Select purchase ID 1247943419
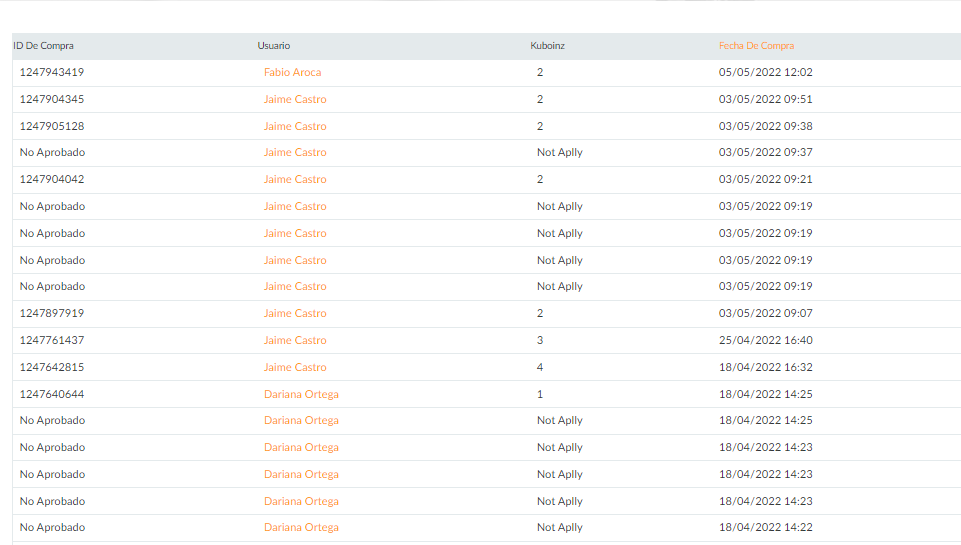Screen dimensions: 961x545 coord(51,72)
